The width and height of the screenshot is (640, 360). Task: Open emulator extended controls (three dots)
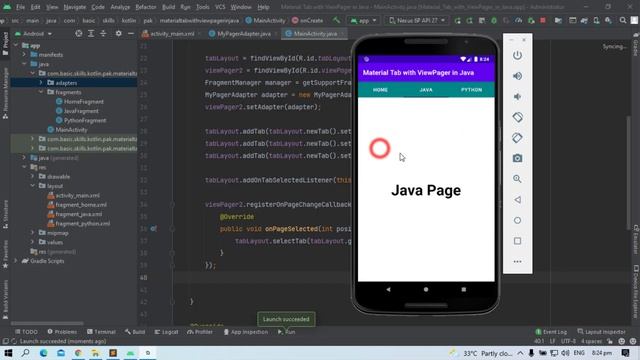517,262
